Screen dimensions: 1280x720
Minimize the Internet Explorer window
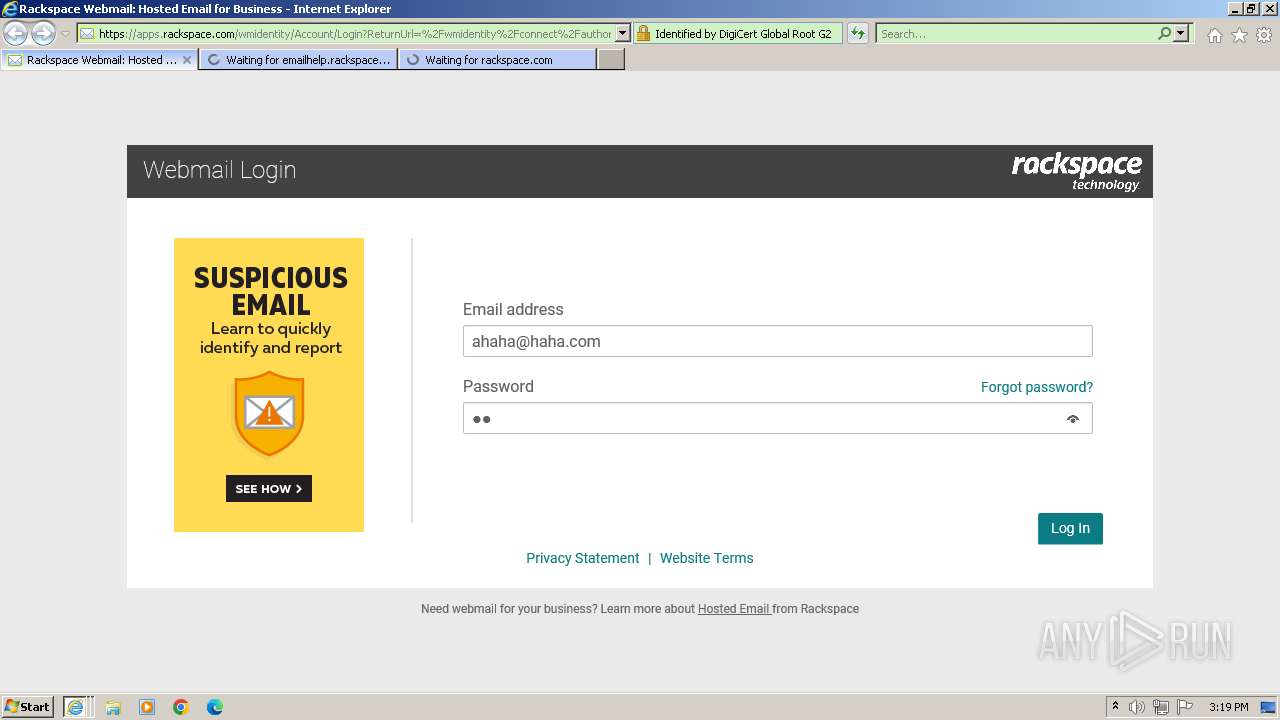click(x=1235, y=9)
